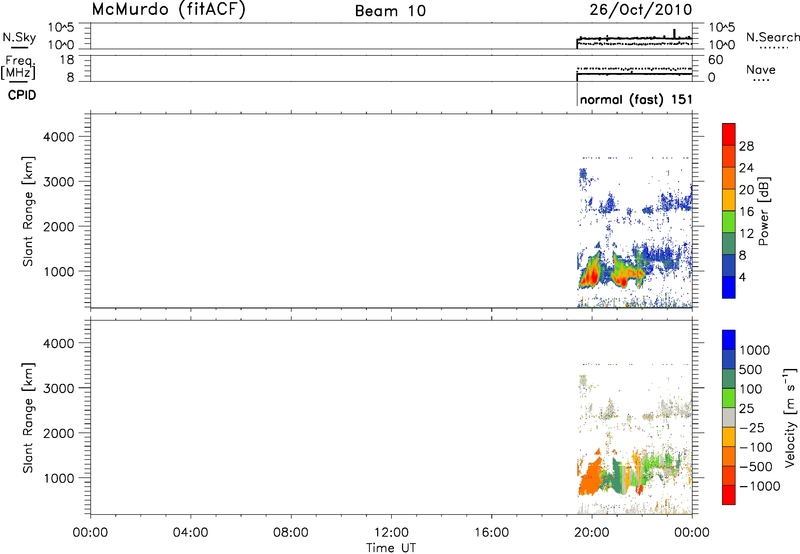Click the 18 tick on frequency axis

[x=66, y=60]
